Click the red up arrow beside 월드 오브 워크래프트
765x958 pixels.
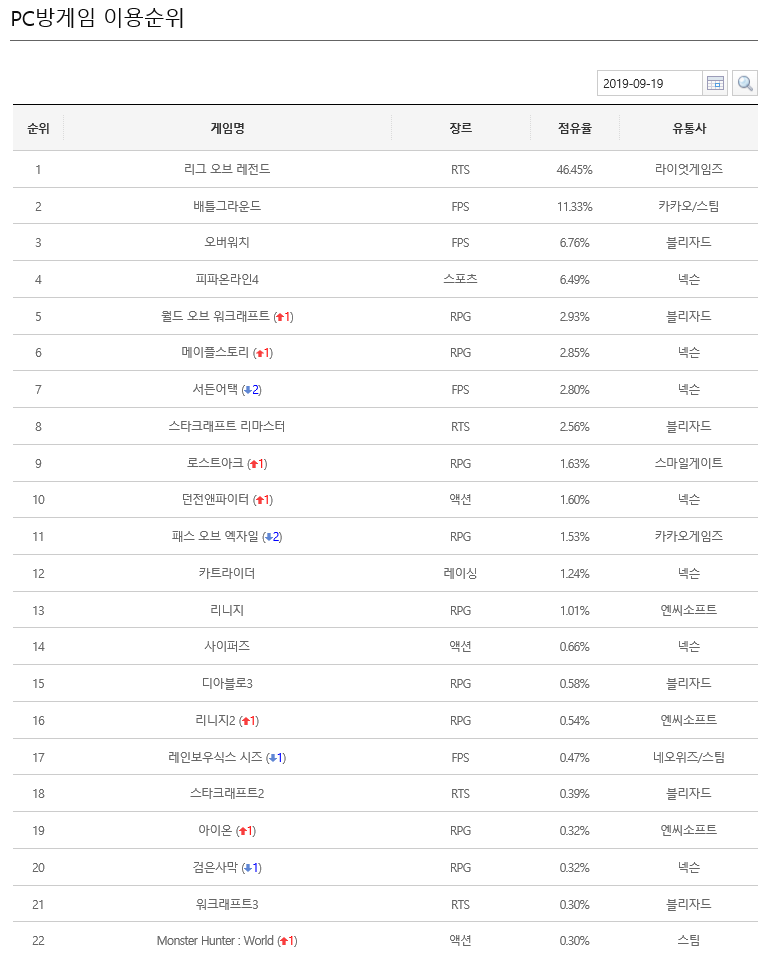(280, 317)
